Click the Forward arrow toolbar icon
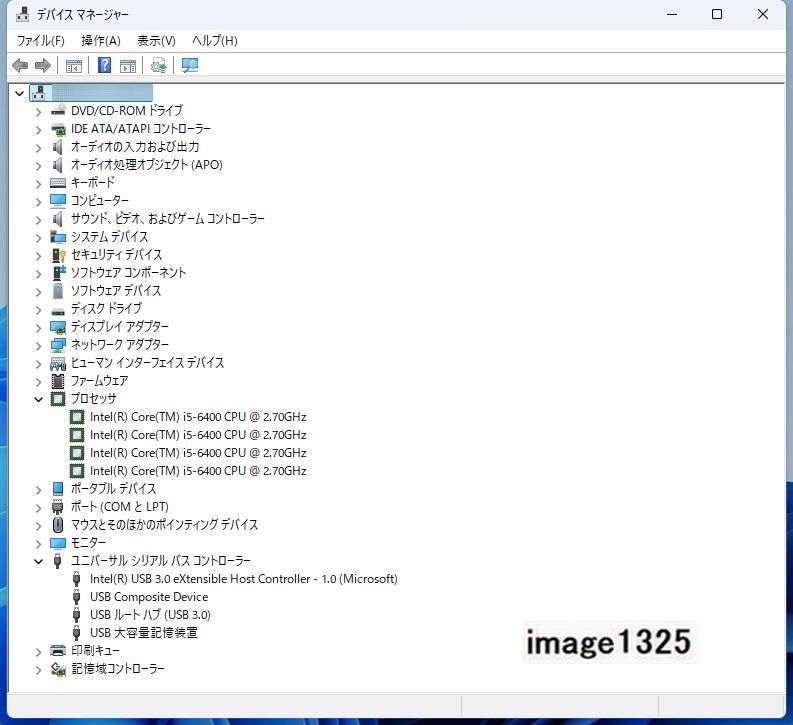This screenshot has width=793, height=725. pyautogui.click(x=43, y=65)
